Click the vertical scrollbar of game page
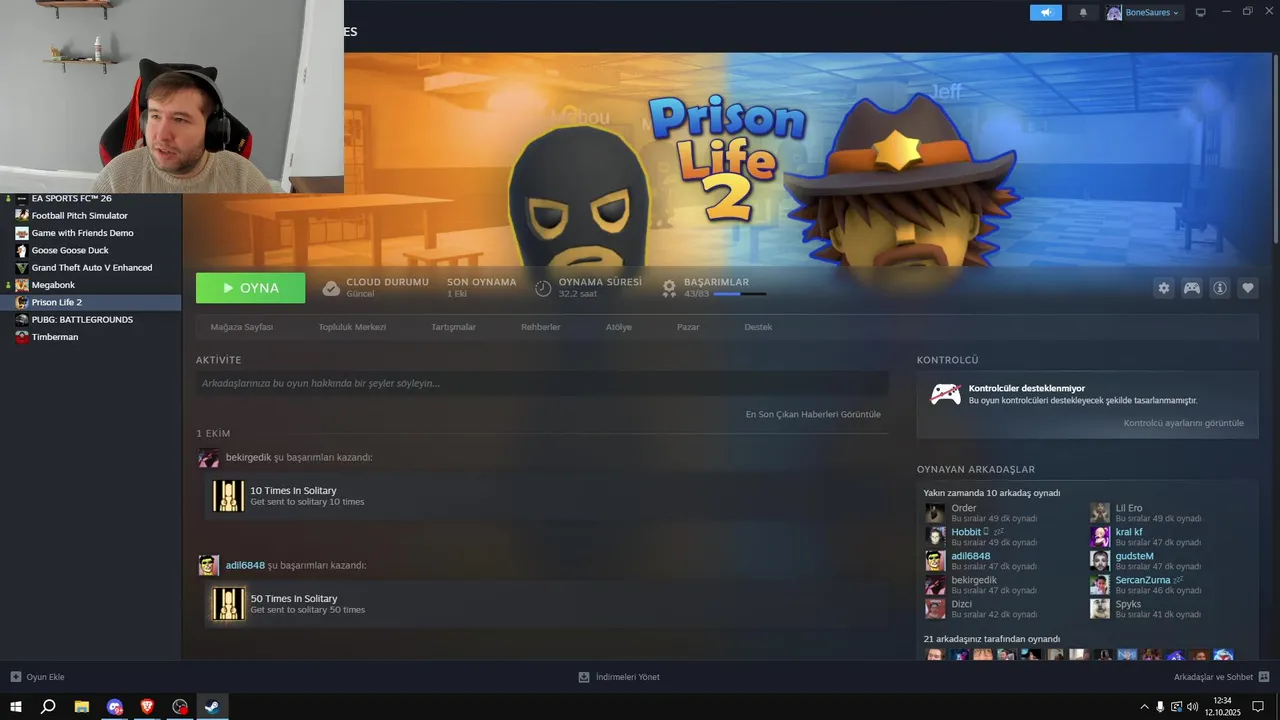The image size is (1280, 720). [1275, 147]
